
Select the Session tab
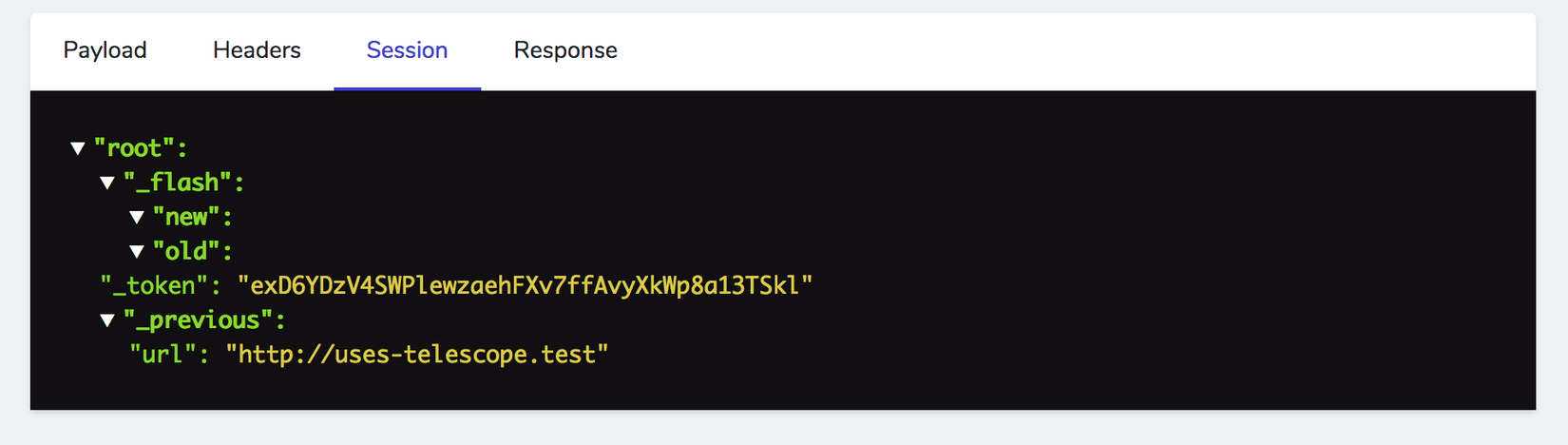click(407, 50)
